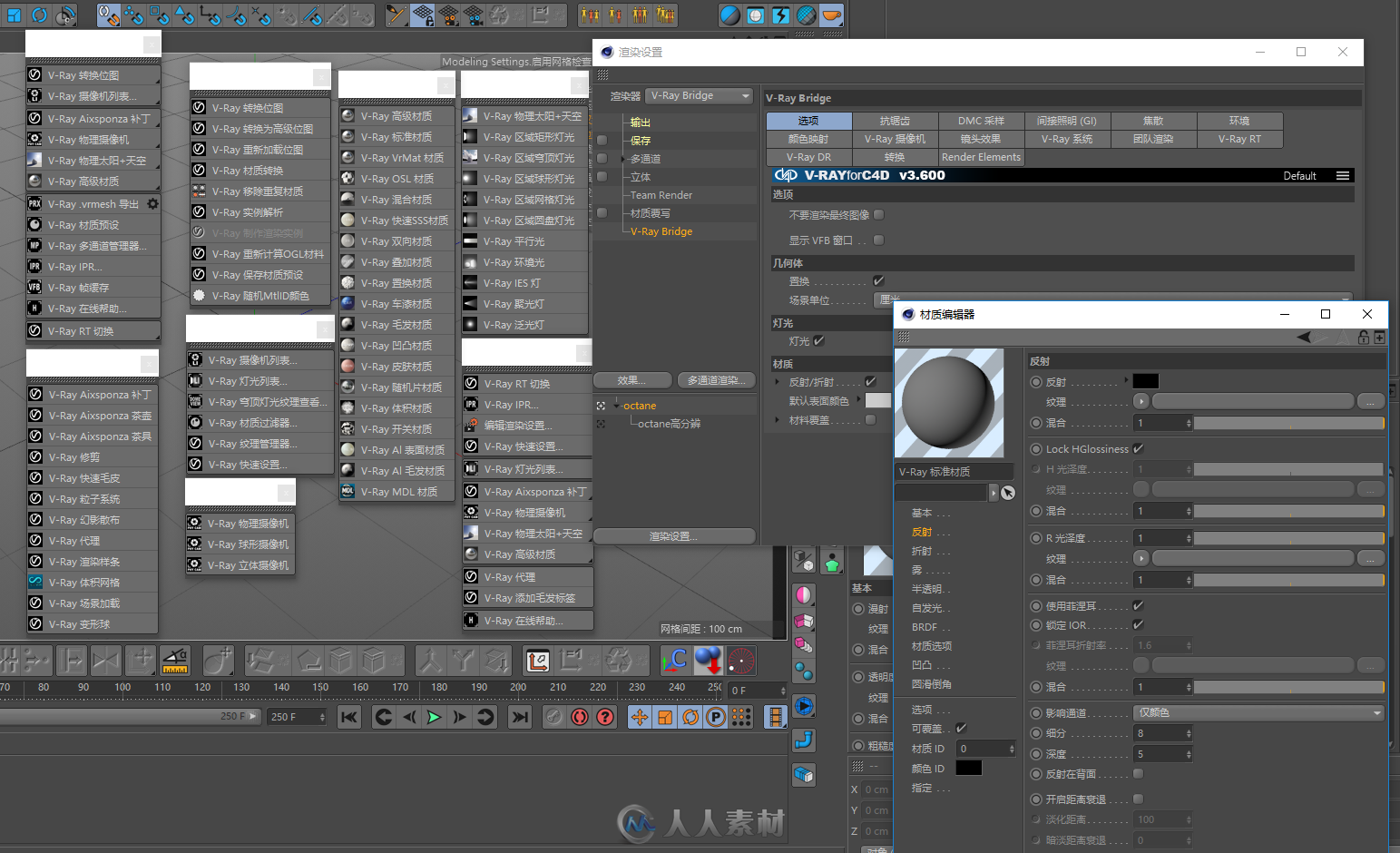This screenshot has height=853, width=1400.
Task: Enable 显示 VFB 窗口 checkbox
Action: [x=878, y=240]
